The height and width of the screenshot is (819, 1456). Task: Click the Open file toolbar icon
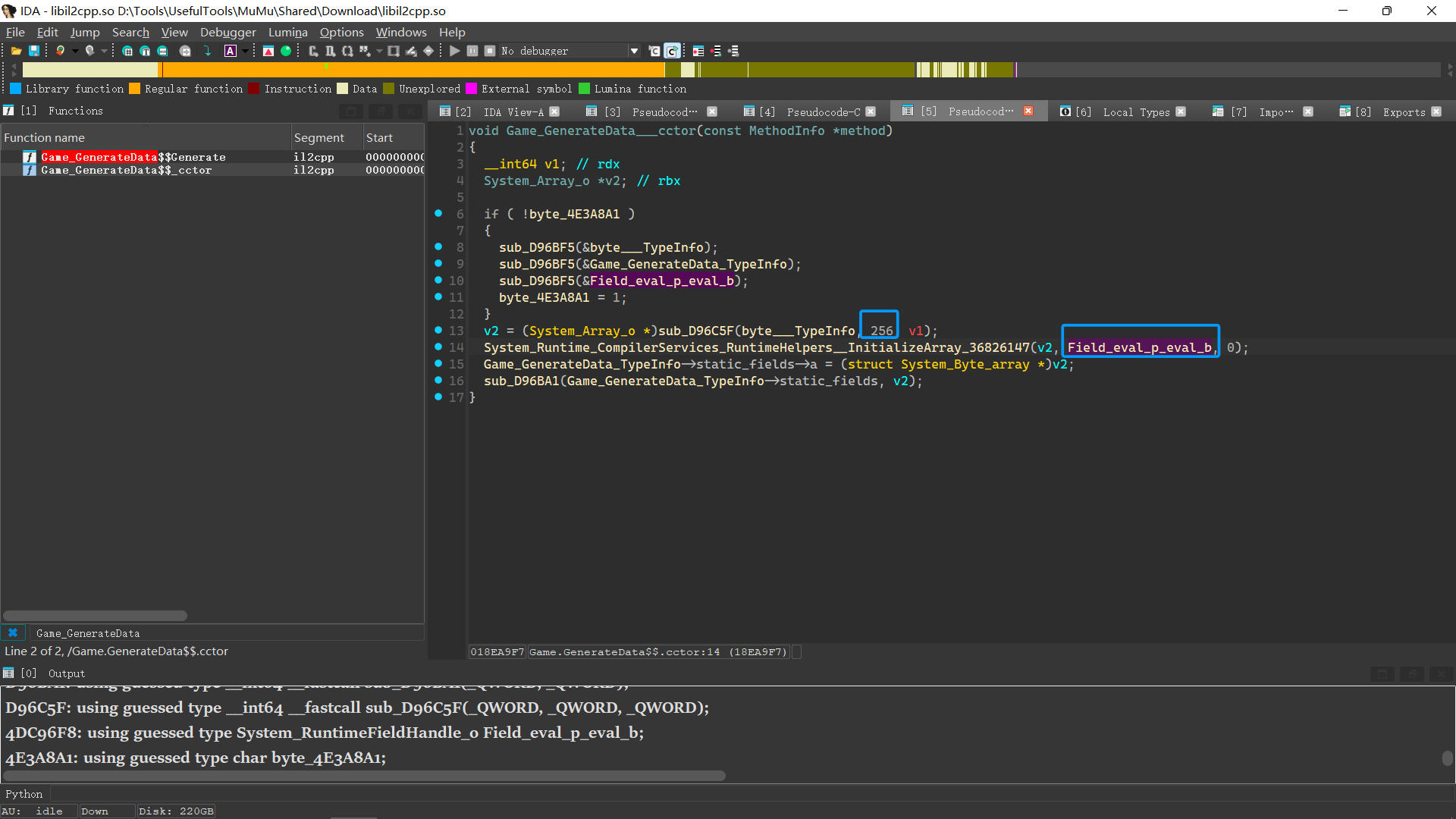(16, 51)
